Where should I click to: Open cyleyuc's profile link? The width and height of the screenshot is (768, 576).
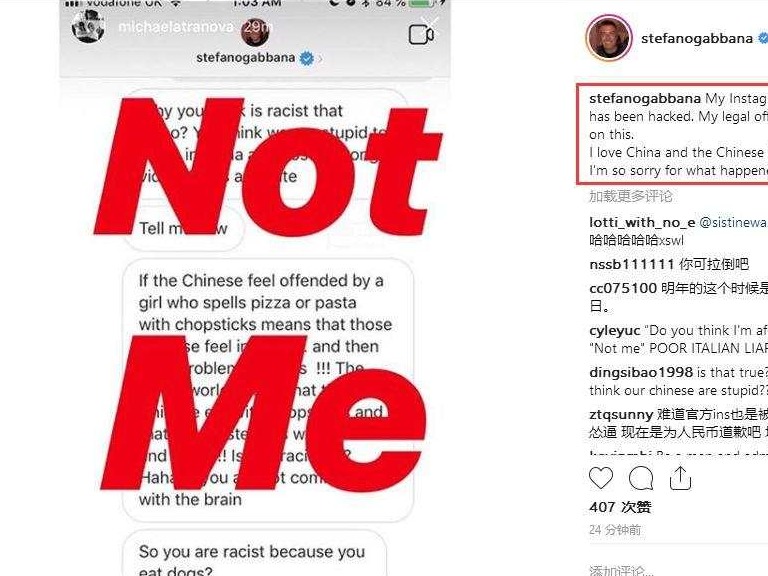[x=615, y=331]
